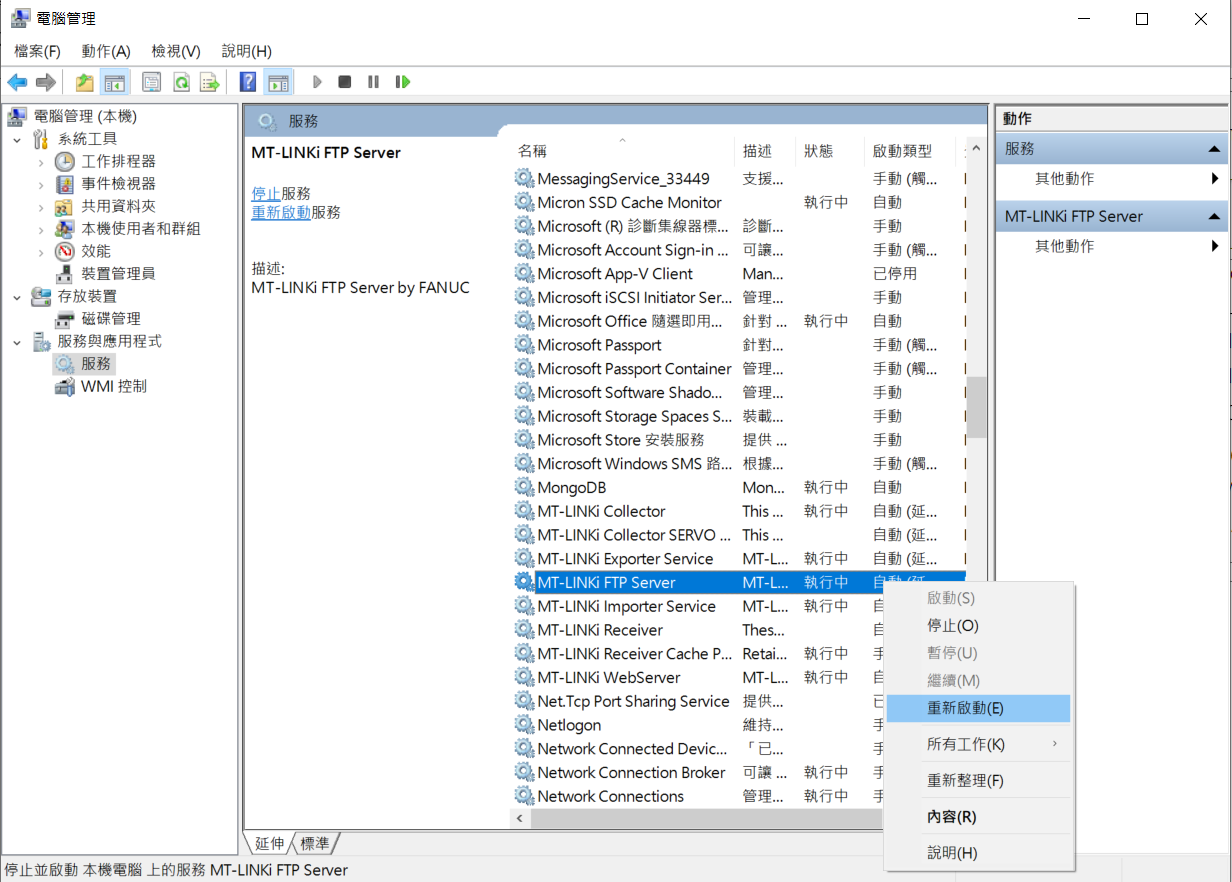Collapse the 存放裝置 tree node
Screen dimensions: 1232x882
tap(17, 297)
